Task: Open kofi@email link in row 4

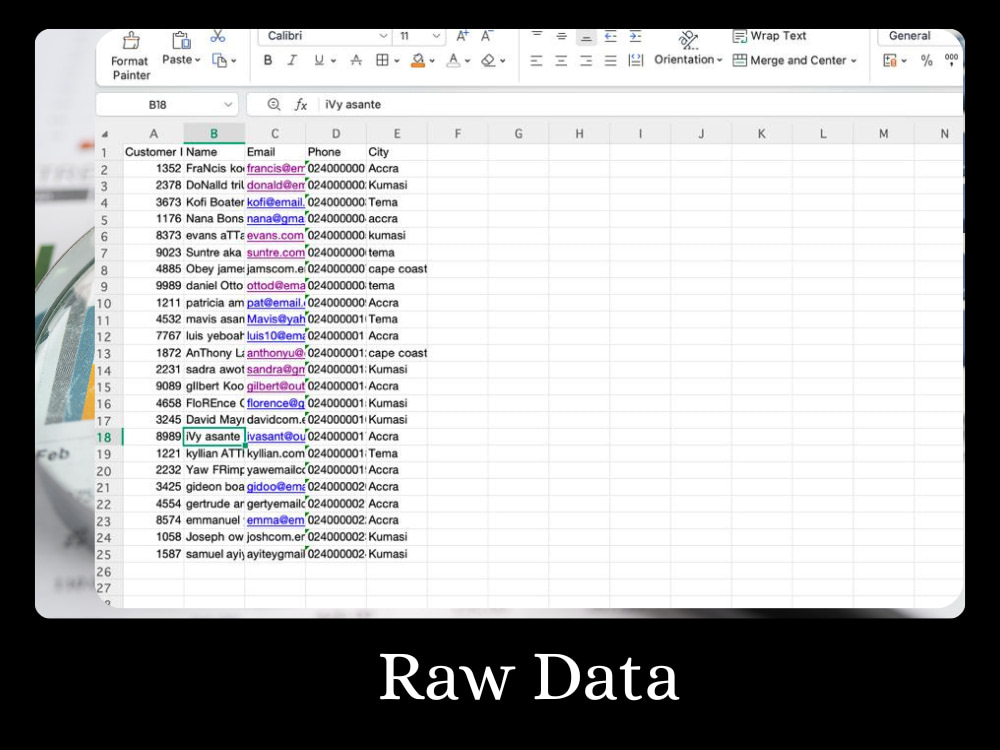Action: pyautogui.click(x=276, y=202)
